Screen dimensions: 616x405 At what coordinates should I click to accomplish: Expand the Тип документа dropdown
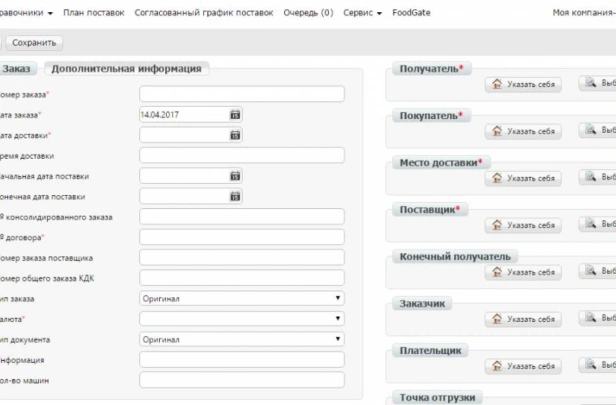click(x=242, y=339)
